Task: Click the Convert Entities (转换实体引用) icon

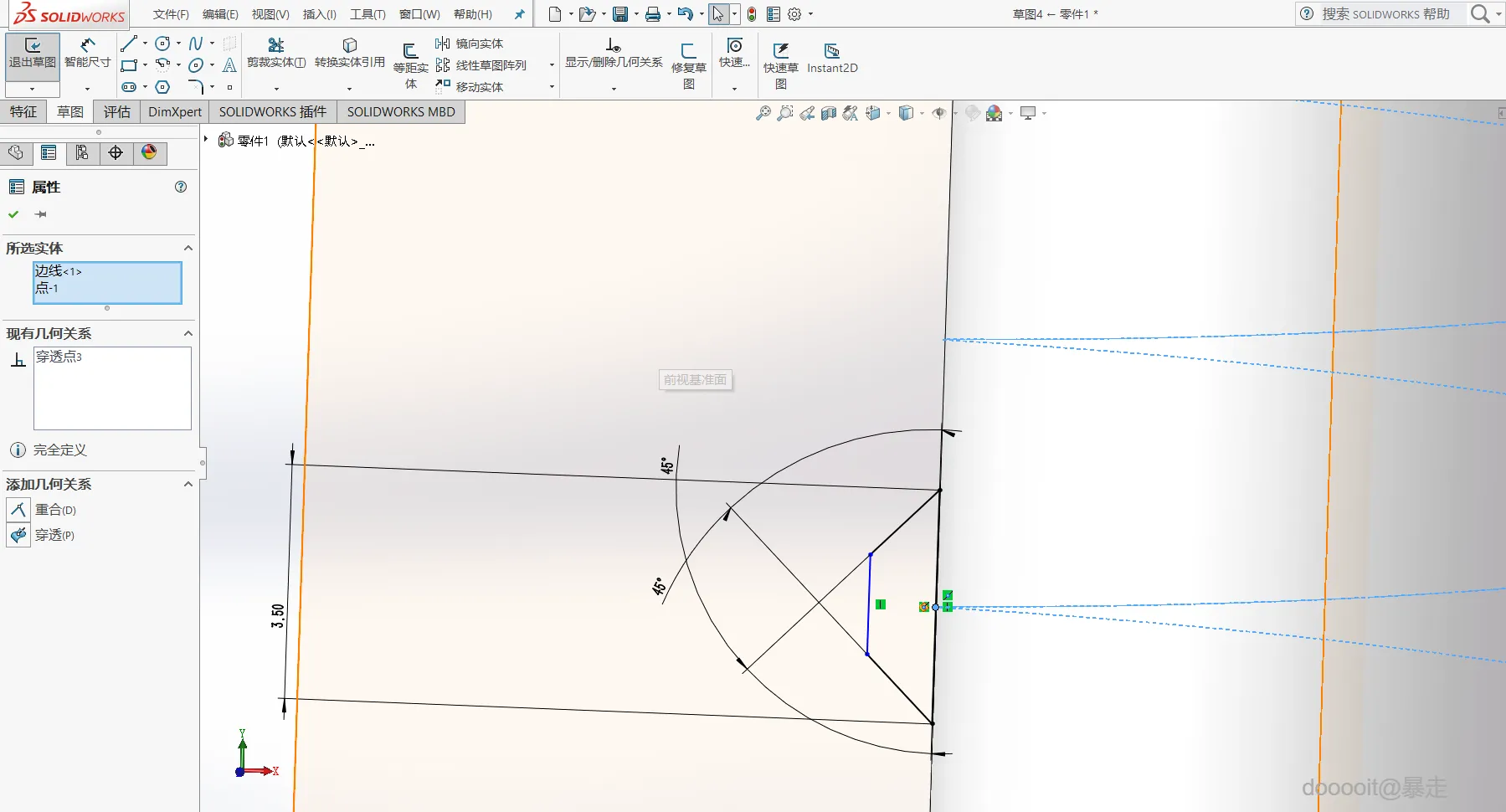Action: [x=349, y=52]
